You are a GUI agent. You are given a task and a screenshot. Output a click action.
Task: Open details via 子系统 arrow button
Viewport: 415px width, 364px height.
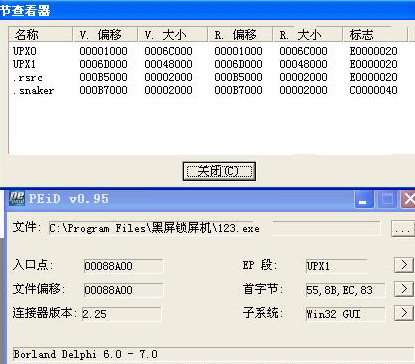coord(404,313)
